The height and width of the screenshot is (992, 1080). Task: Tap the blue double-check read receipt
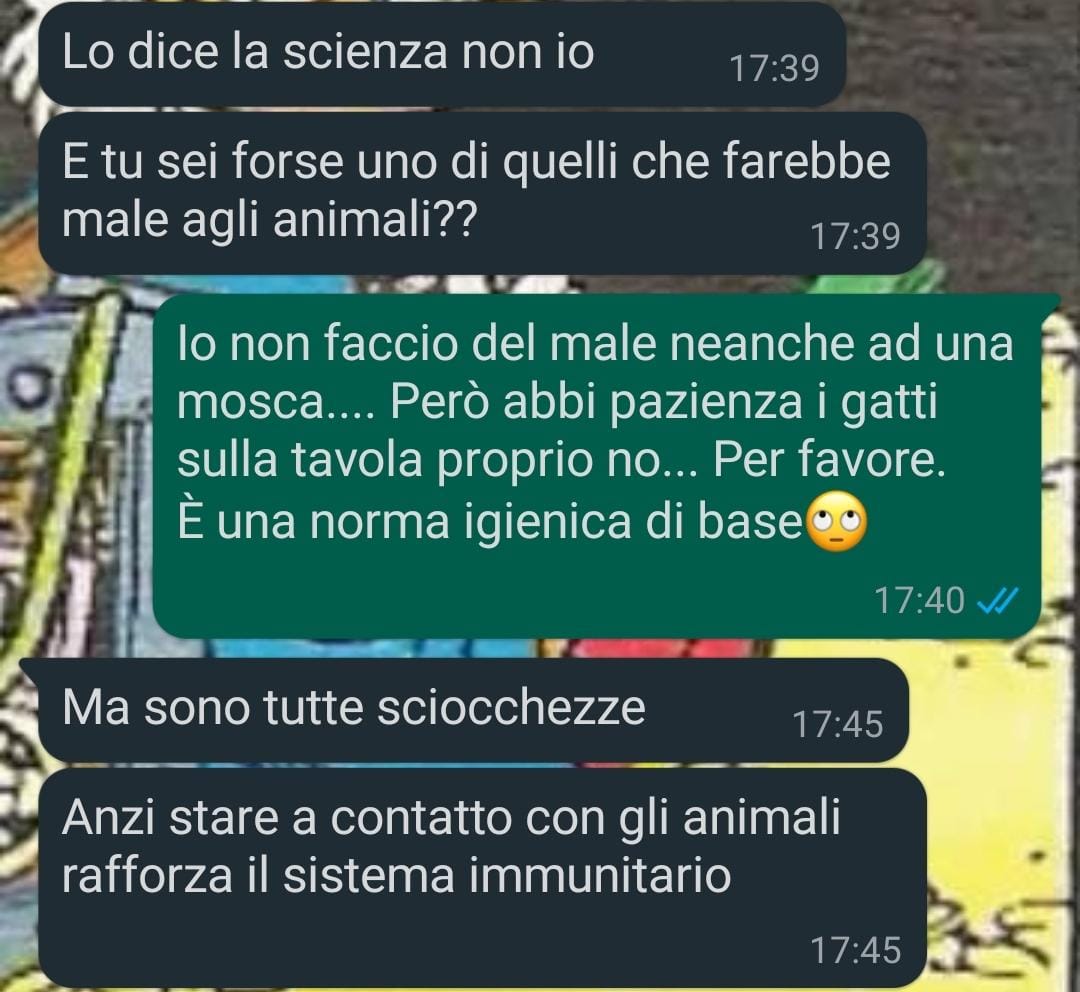pyautogui.click(x=997, y=601)
